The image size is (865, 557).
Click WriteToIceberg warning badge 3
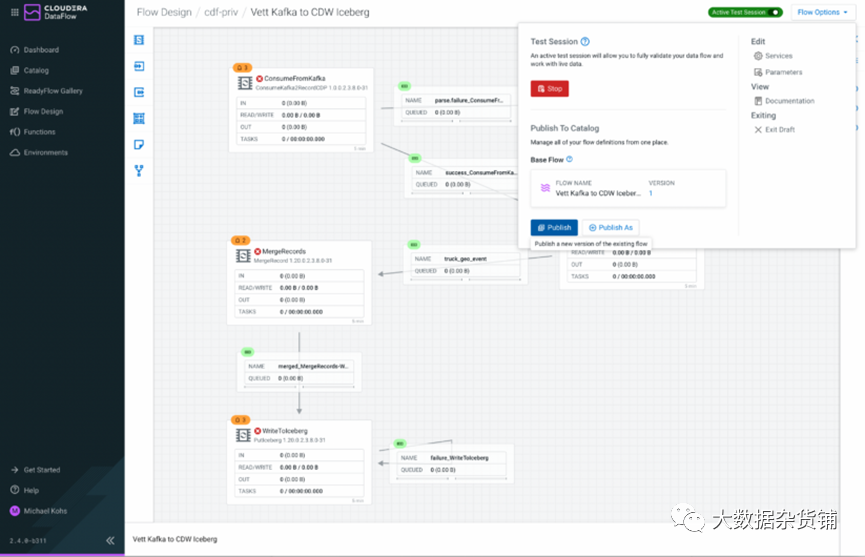[241, 420]
